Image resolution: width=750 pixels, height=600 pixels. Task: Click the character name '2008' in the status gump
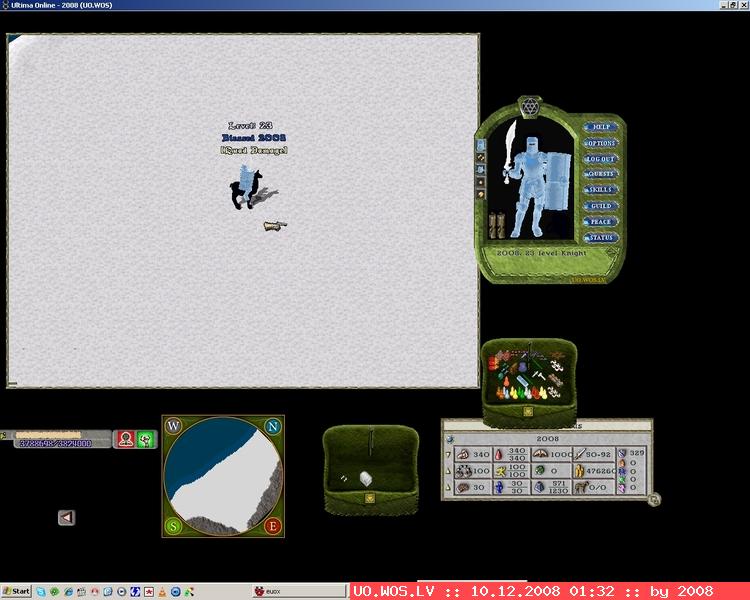coord(548,439)
